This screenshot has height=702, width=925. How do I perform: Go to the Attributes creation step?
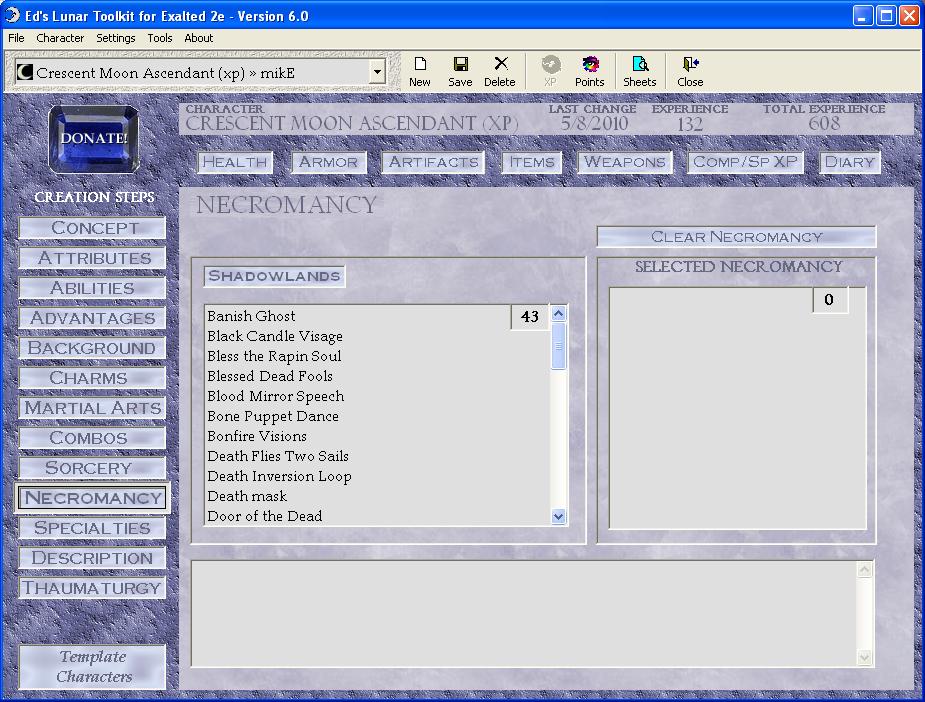(x=93, y=258)
